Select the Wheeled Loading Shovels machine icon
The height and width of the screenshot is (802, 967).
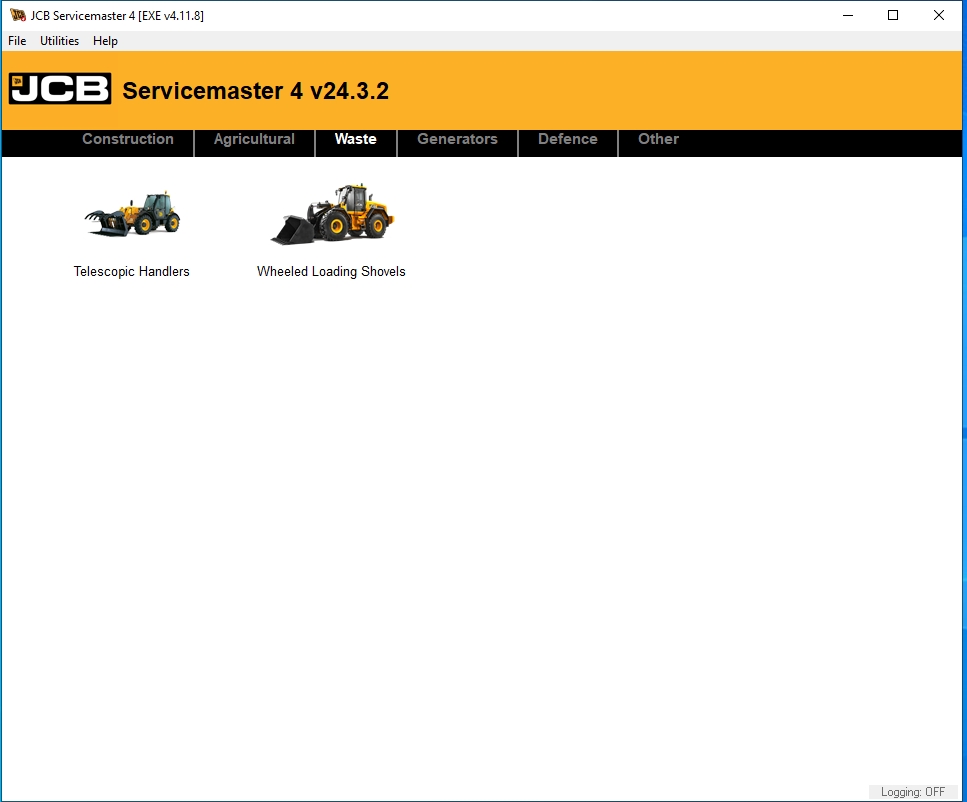pyautogui.click(x=331, y=212)
